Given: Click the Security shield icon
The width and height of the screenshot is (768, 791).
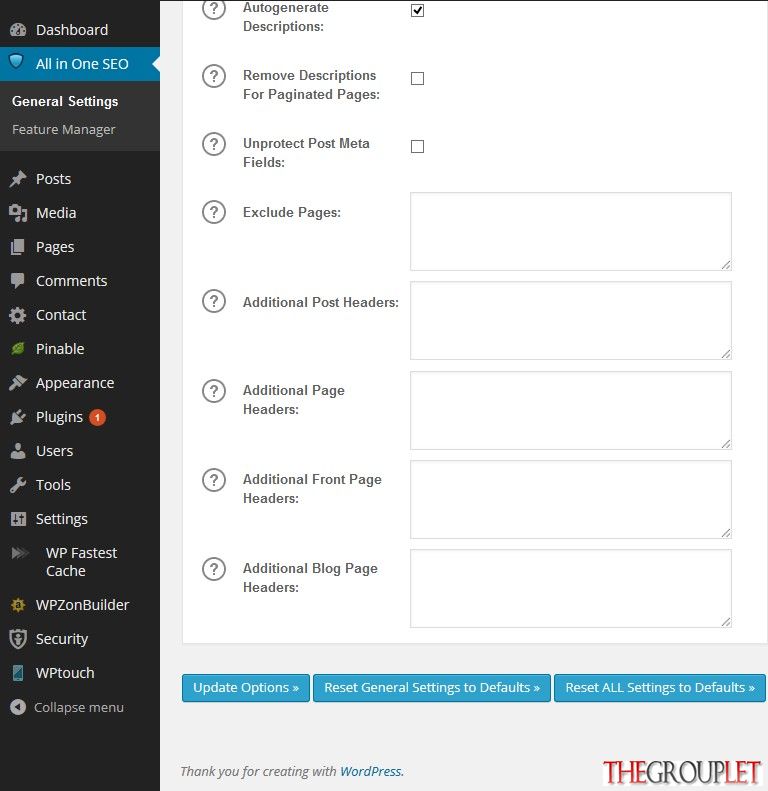Looking at the screenshot, I should (18, 639).
